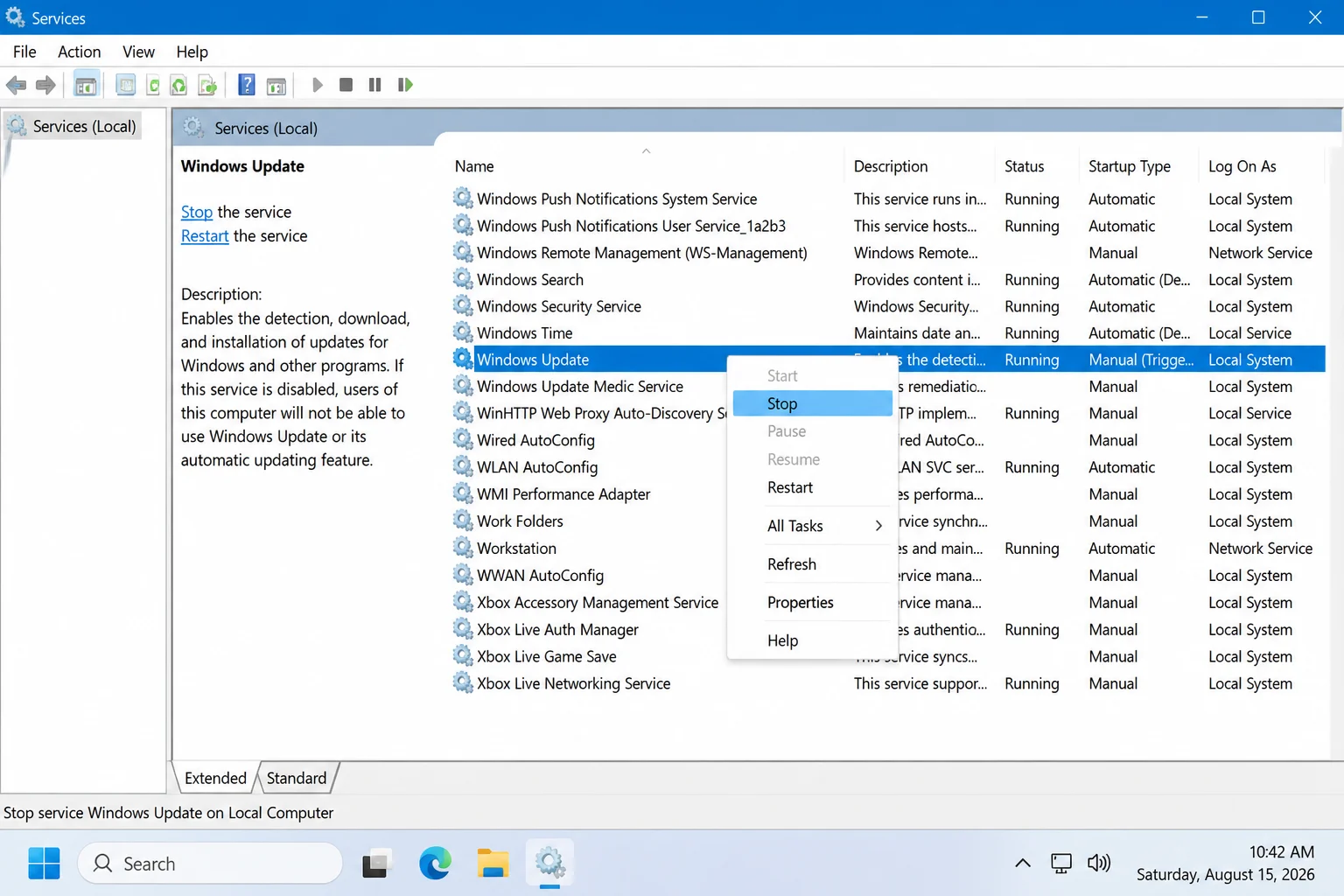1344x896 pixels.
Task: Click the Refresh toolbar icon with green arrows
Action: tap(178, 85)
